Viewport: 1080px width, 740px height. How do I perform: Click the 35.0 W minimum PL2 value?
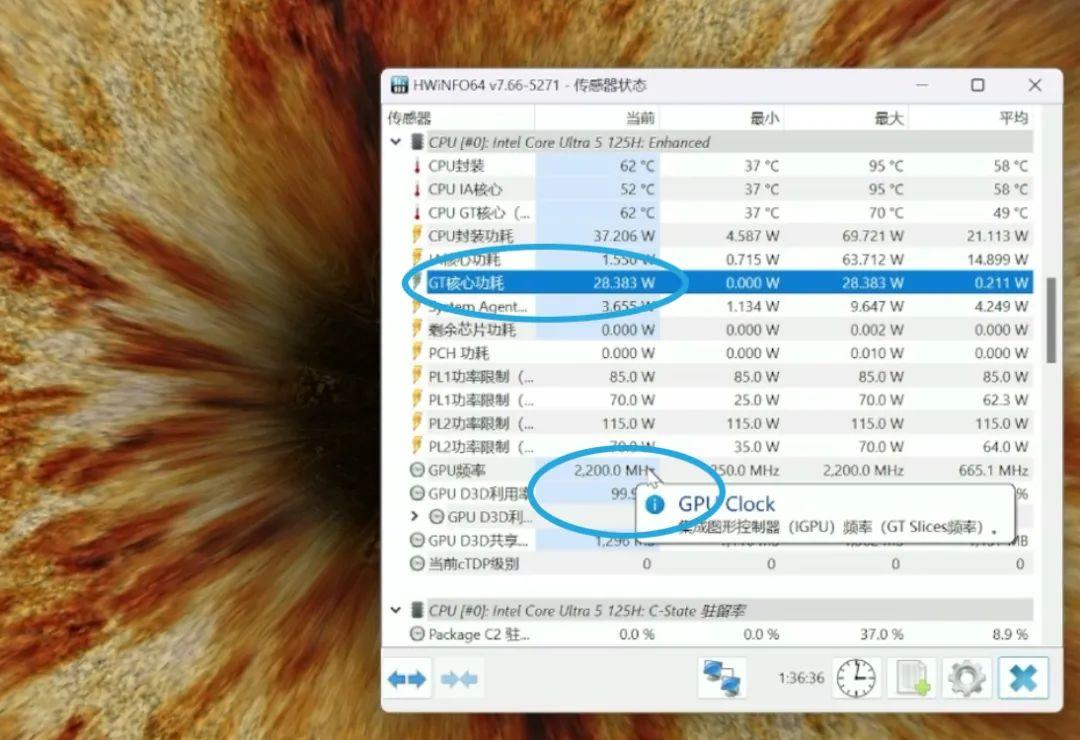756,446
